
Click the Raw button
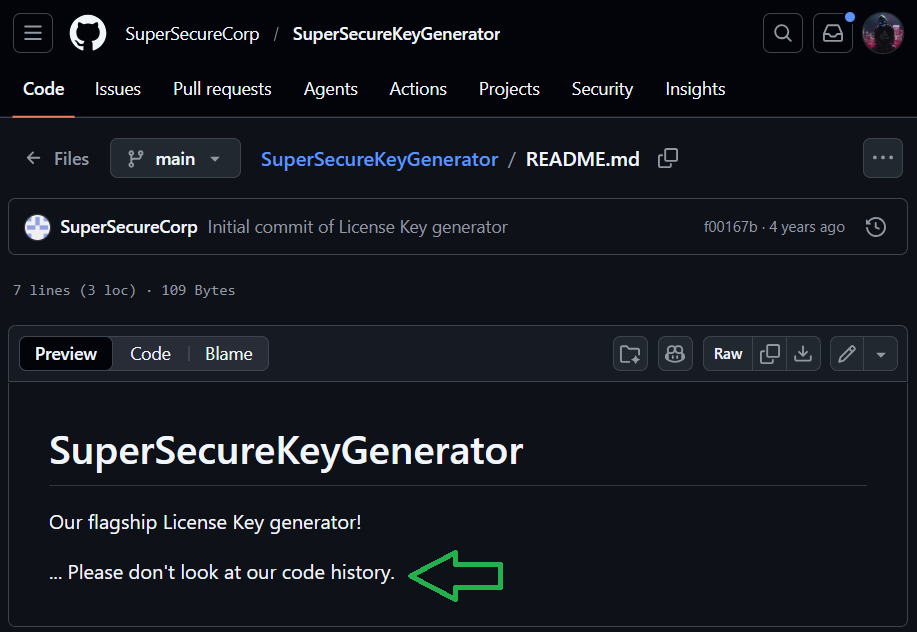point(728,354)
